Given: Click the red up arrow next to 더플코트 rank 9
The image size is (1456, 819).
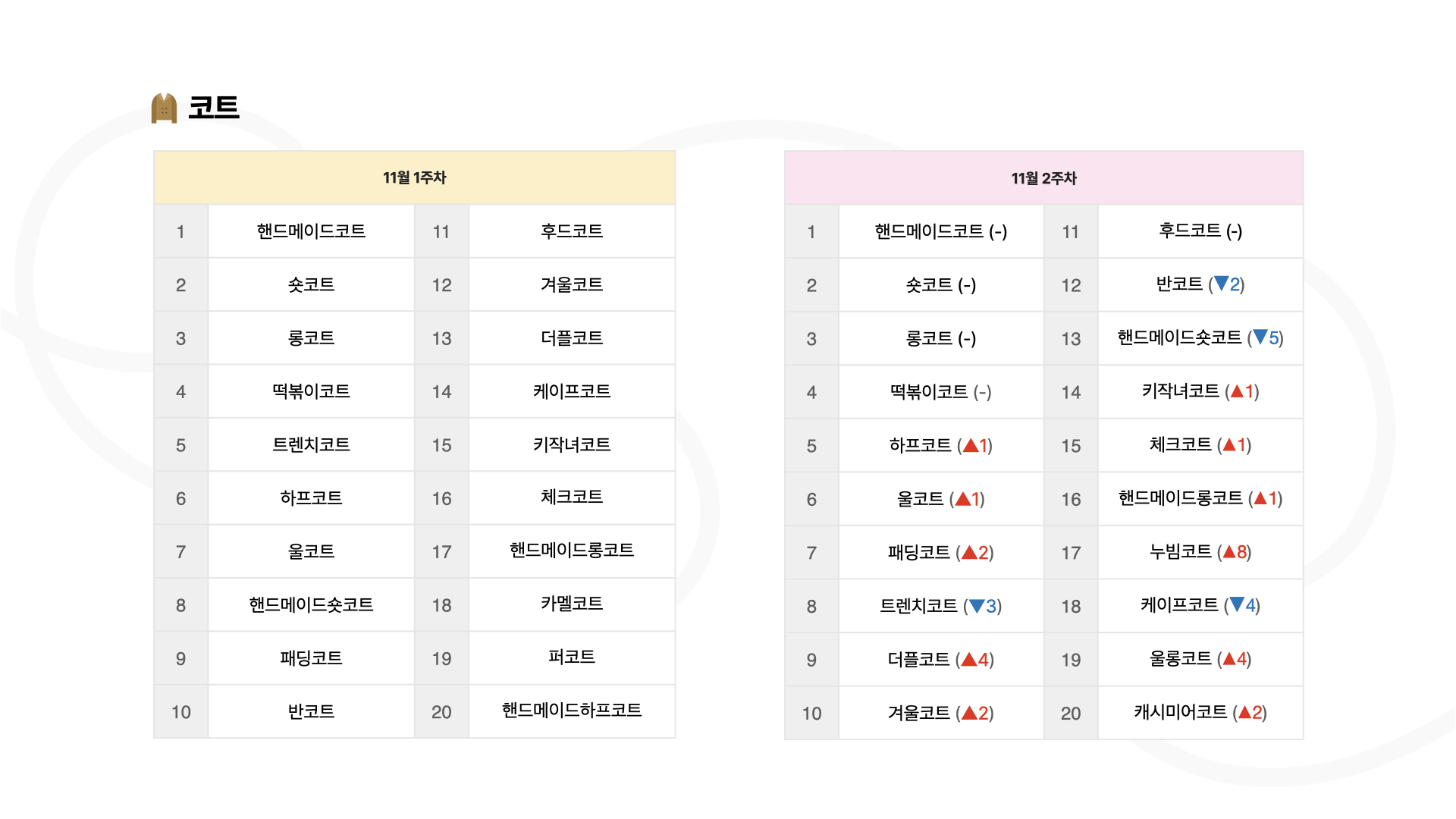Looking at the screenshot, I should point(969,659).
